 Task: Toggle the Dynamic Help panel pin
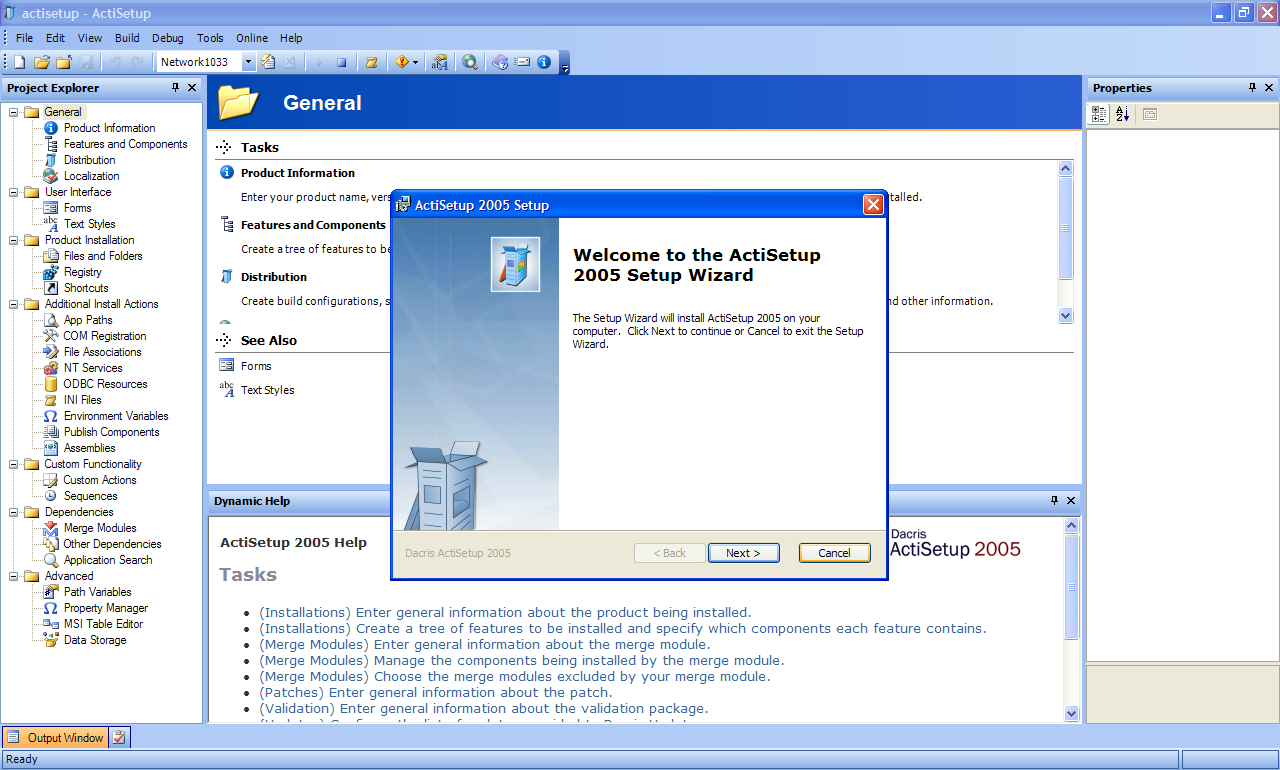[x=1054, y=500]
